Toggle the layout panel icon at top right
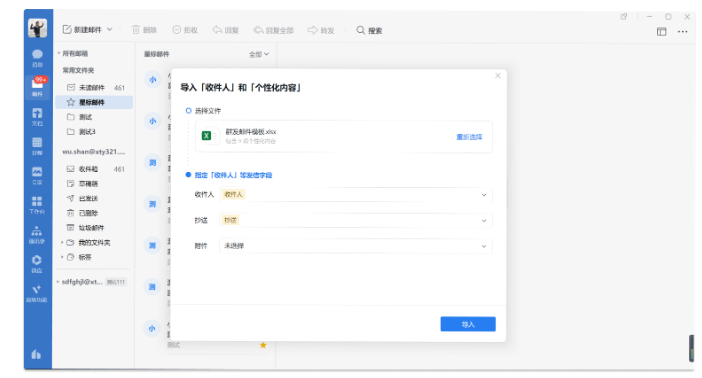Screen dimensions: 702x378 point(661,31)
